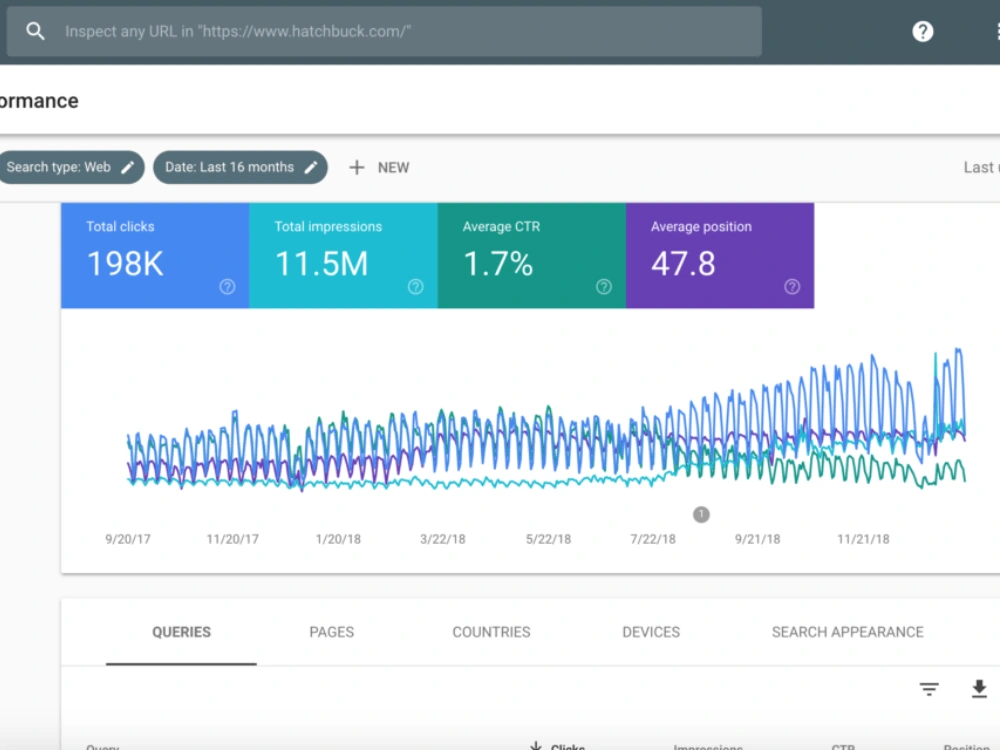Viewport: 1000px width, 750px height.
Task: Toggle the Average CTR metric card
Action: [531, 256]
